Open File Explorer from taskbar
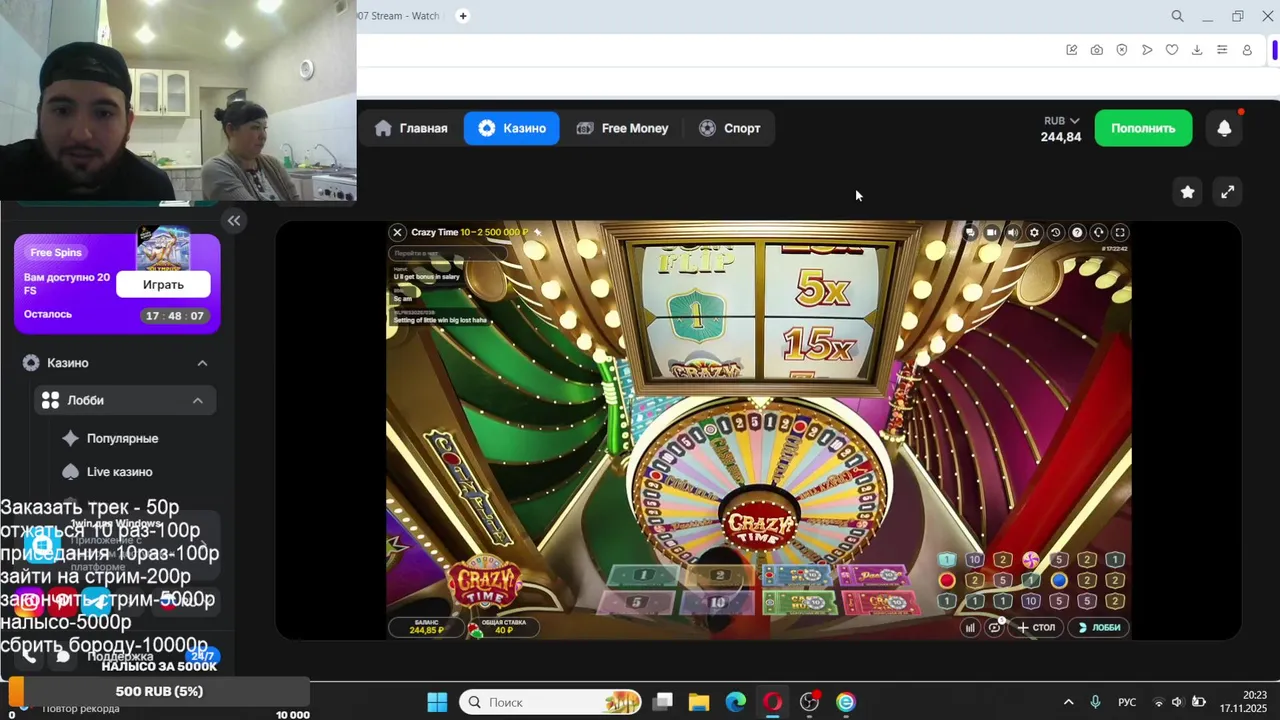Viewport: 1280px width, 720px height. click(x=698, y=702)
